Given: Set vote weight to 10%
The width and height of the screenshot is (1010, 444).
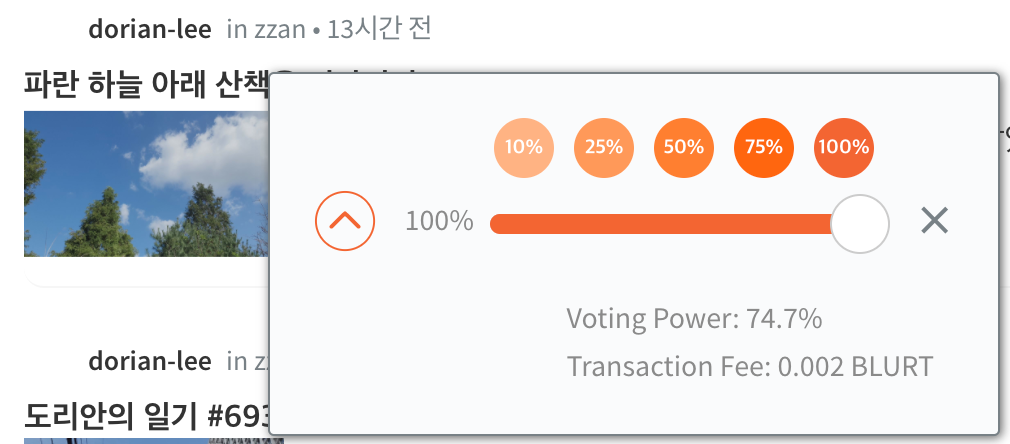Looking at the screenshot, I should point(524,148).
